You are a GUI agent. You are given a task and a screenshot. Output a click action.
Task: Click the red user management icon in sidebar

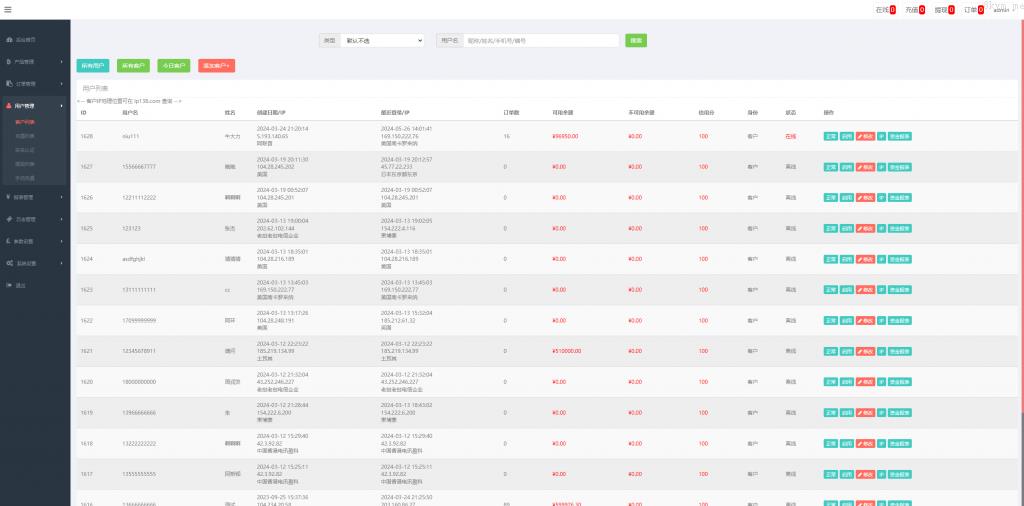click(10, 105)
